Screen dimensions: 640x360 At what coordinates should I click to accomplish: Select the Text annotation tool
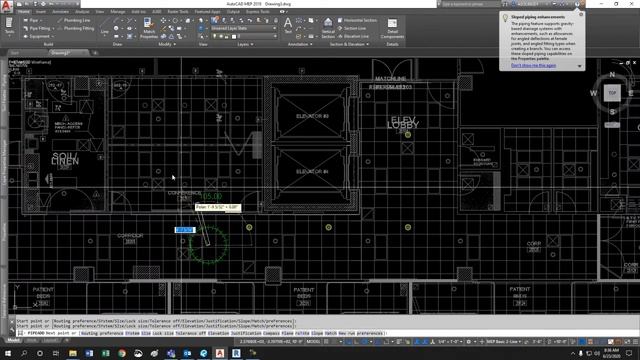288,25
